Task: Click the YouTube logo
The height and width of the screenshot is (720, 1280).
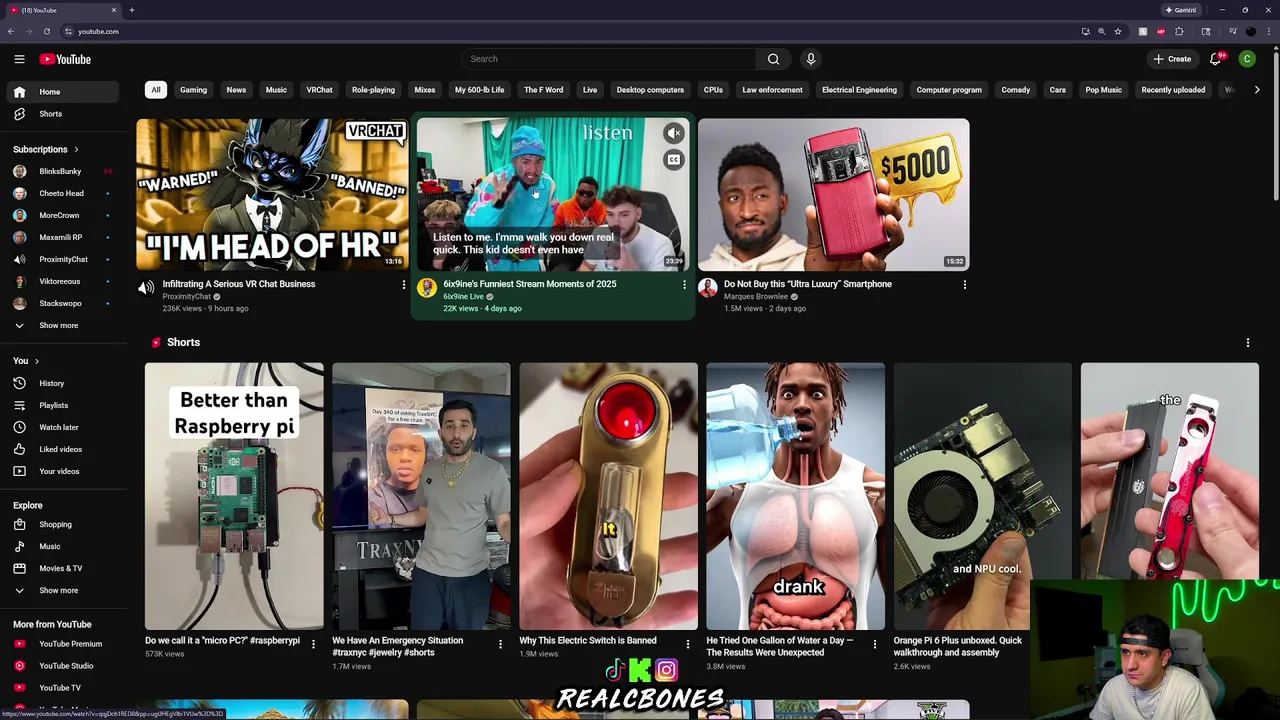Action: (65, 59)
